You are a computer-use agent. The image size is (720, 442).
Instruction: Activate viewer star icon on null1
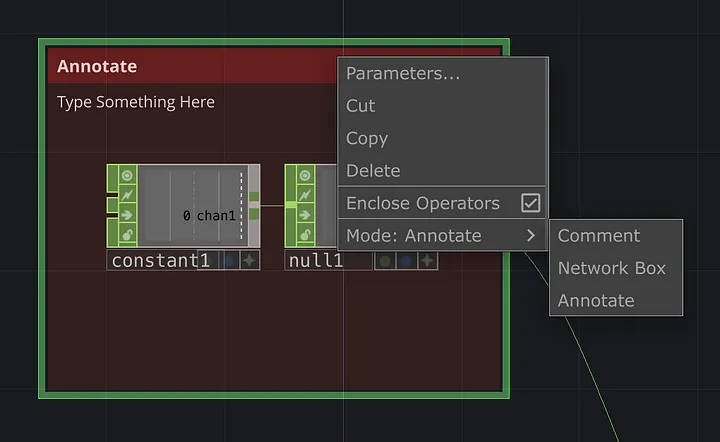(x=427, y=261)
